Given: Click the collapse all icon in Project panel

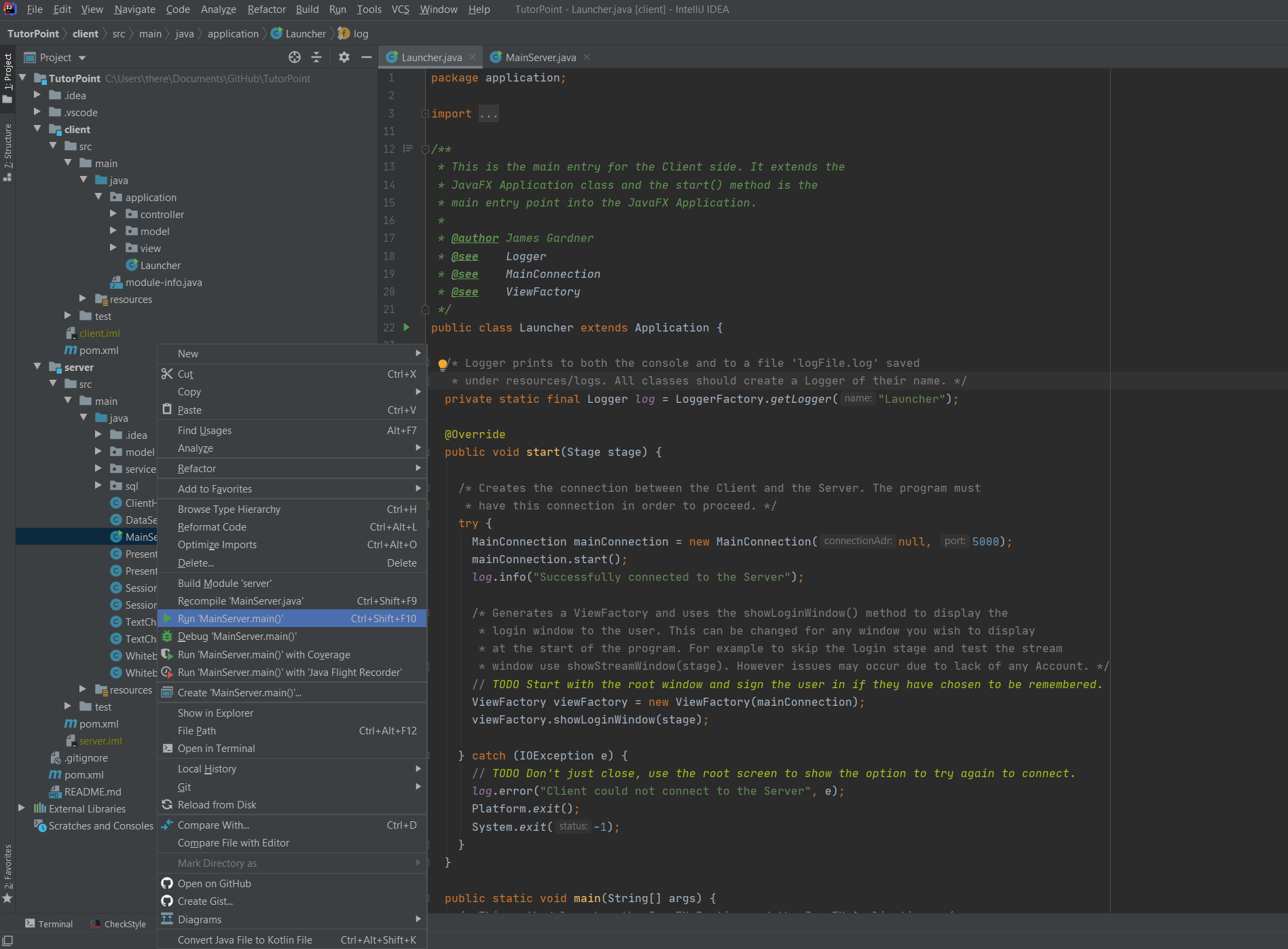Looking at the screenshot, I should [x=316, y=57].
